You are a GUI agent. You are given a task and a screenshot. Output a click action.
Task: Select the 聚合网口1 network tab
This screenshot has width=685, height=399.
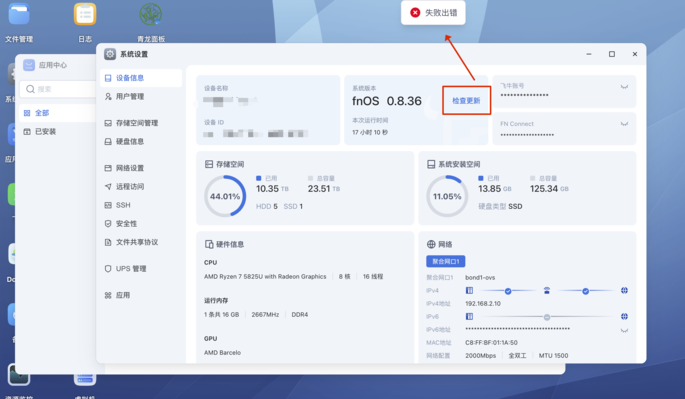pyautogui.click(x=446, y=261)
